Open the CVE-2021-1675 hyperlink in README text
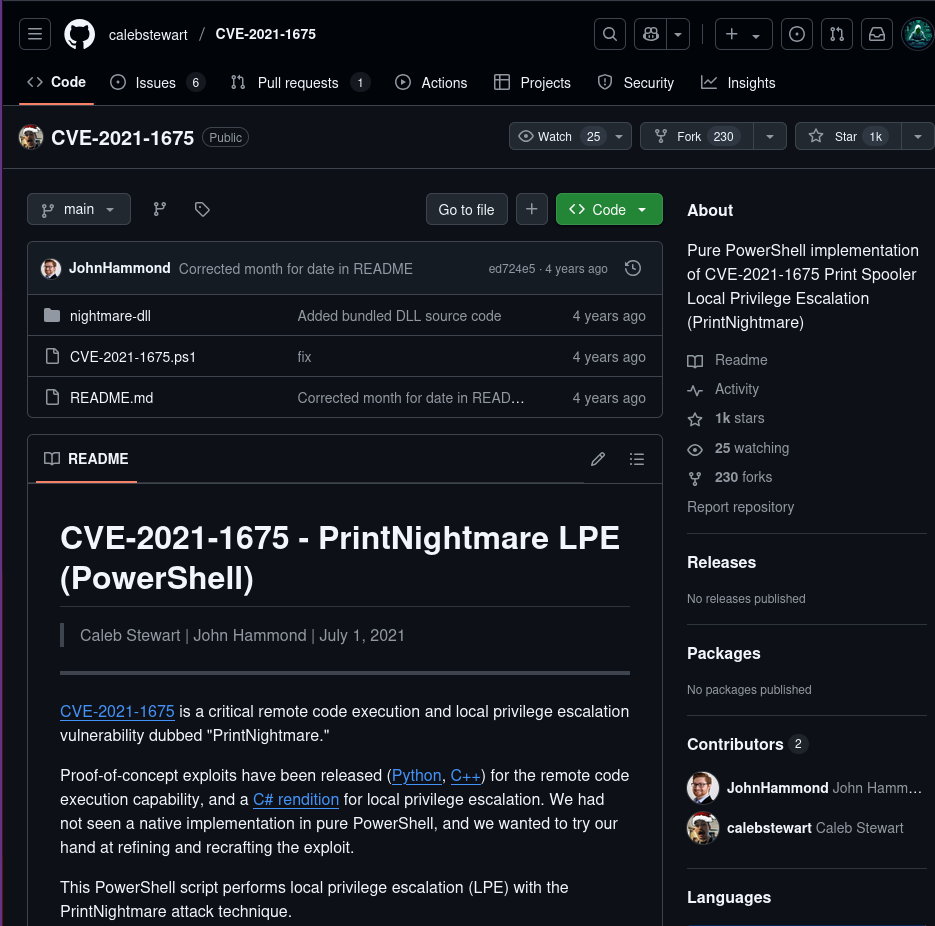 (117, 711)
